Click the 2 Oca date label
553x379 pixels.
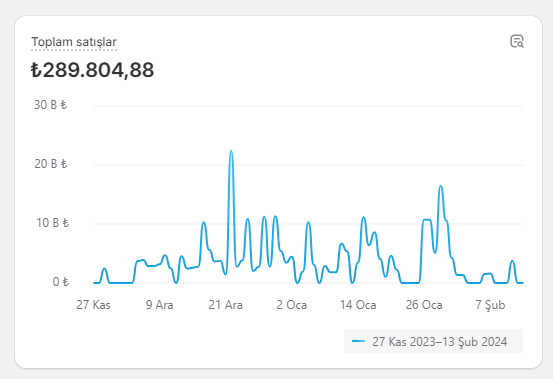pos(291,305)
